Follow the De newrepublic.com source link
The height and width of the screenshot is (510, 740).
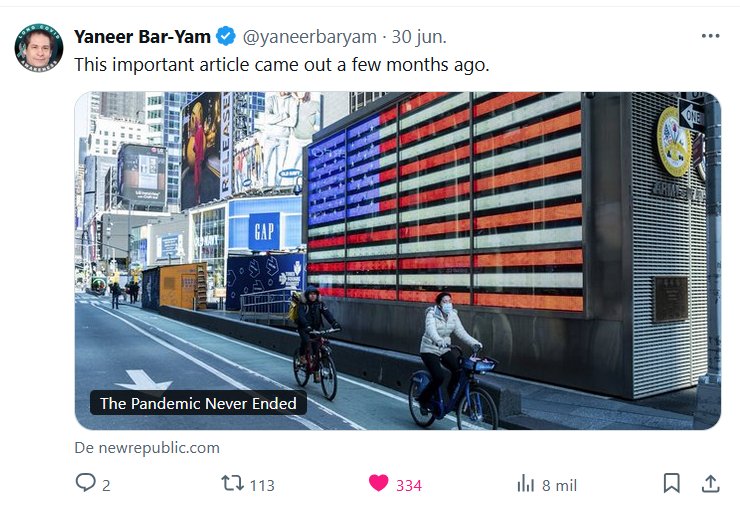point(147,448)
